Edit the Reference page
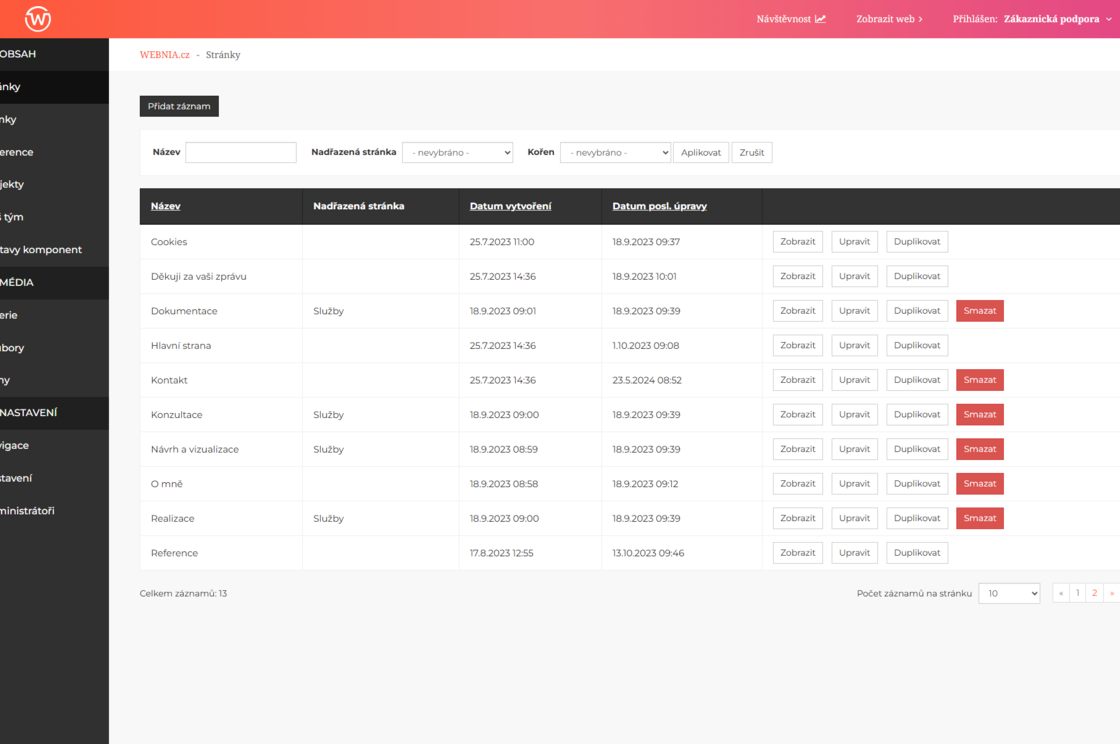 click(854, 553)
